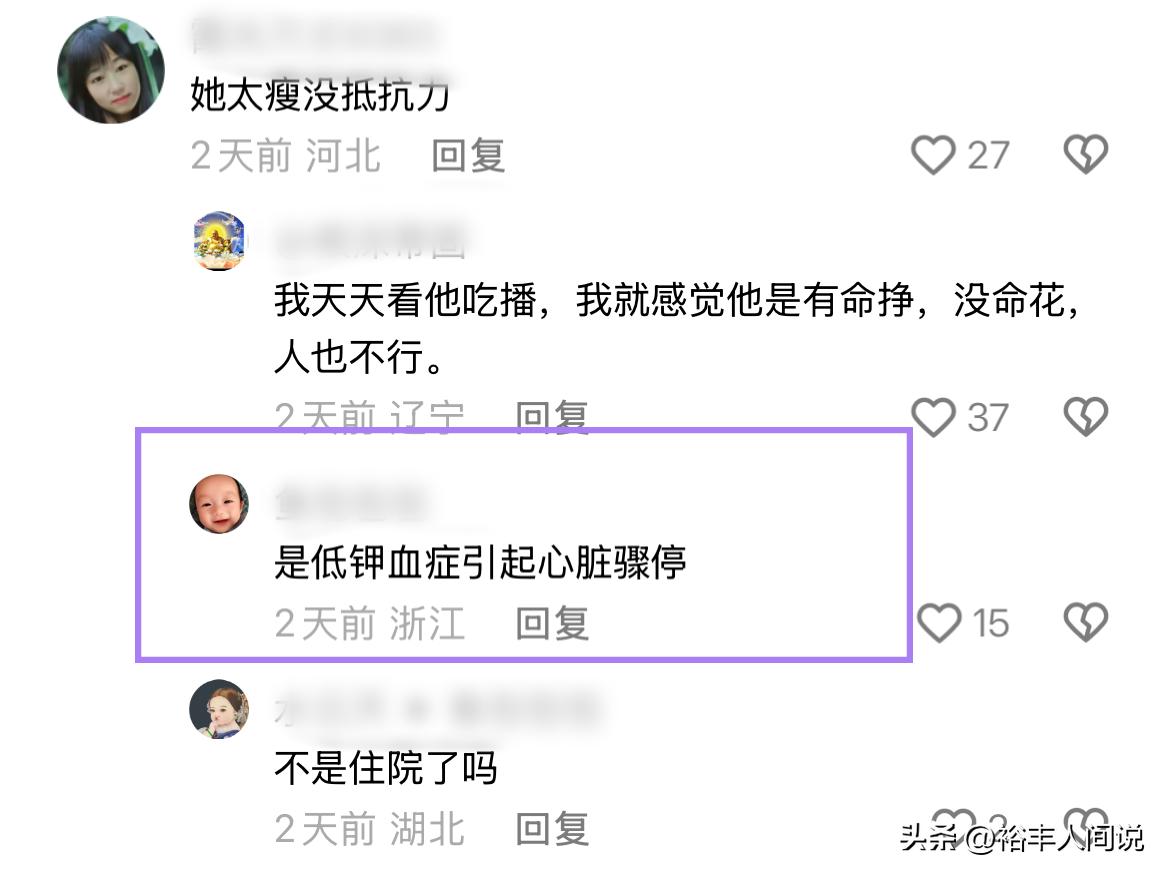This screenshot has height=878, width=1170.
Task: Dislike the 河北 comment about 她太瘦没抵抗力
Action: 1085,154
